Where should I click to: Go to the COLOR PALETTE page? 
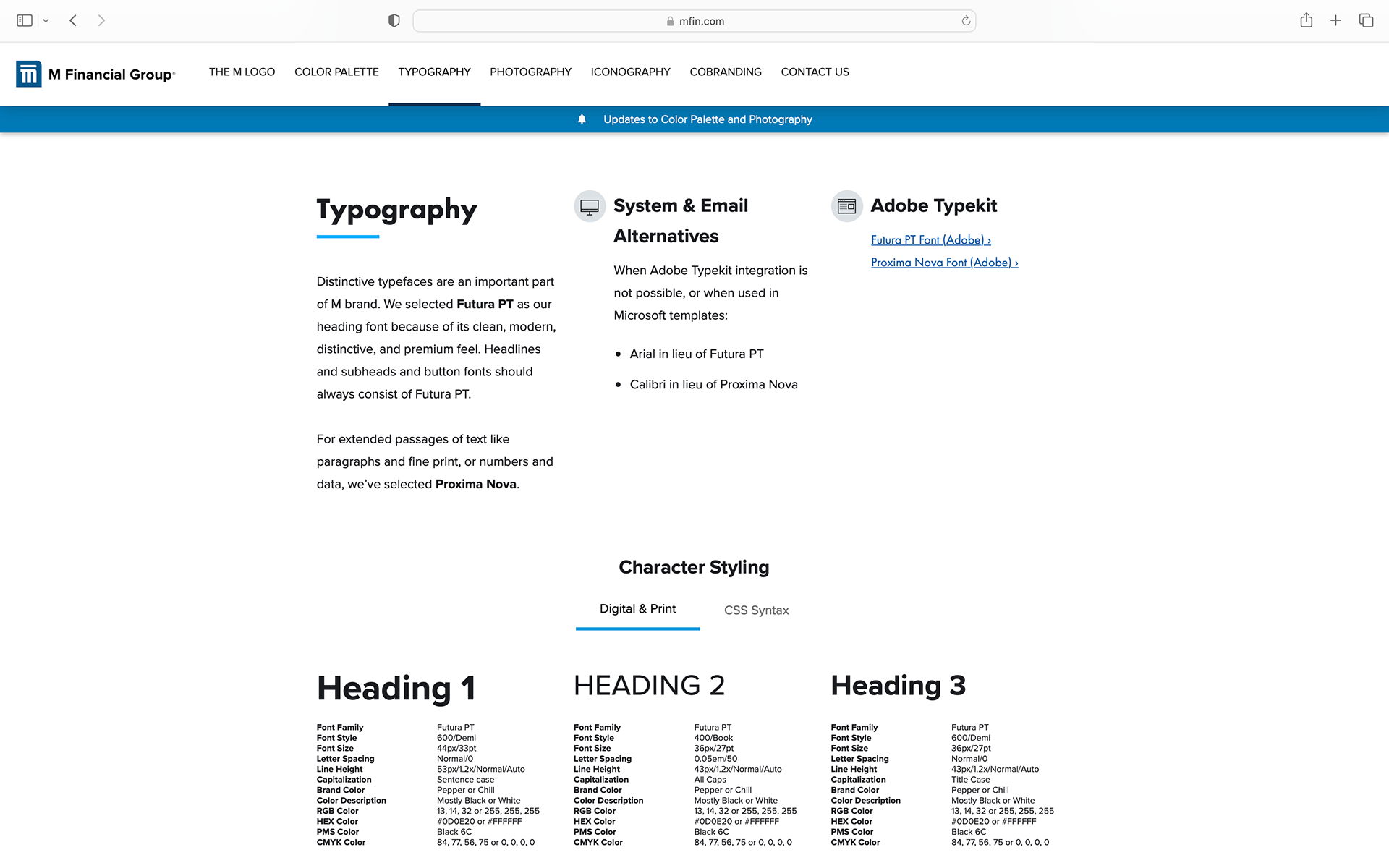(x=336, y=72)
